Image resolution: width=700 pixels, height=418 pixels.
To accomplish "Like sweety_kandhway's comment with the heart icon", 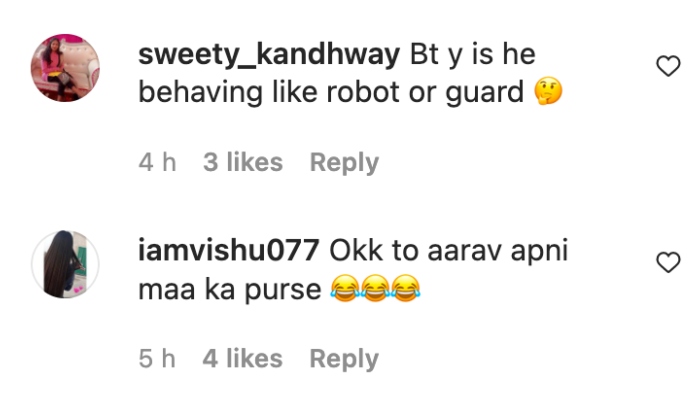I will (668, 66).
